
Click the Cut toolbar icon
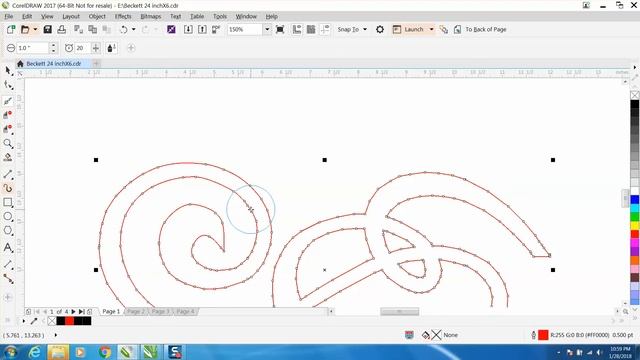(78, 29)
